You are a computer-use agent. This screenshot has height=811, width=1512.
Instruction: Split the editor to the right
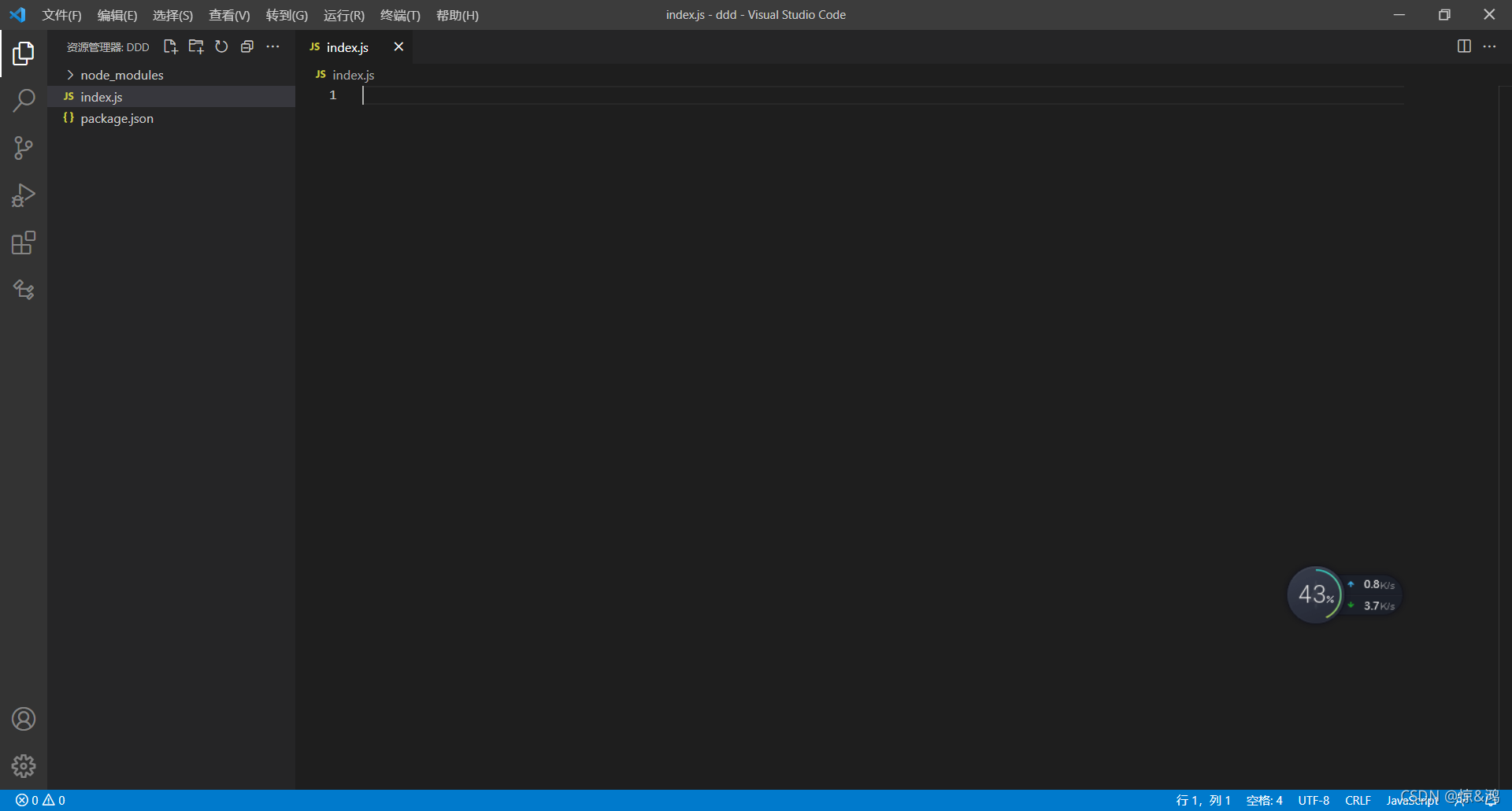pyautogui.click(x=1464, y=46)
